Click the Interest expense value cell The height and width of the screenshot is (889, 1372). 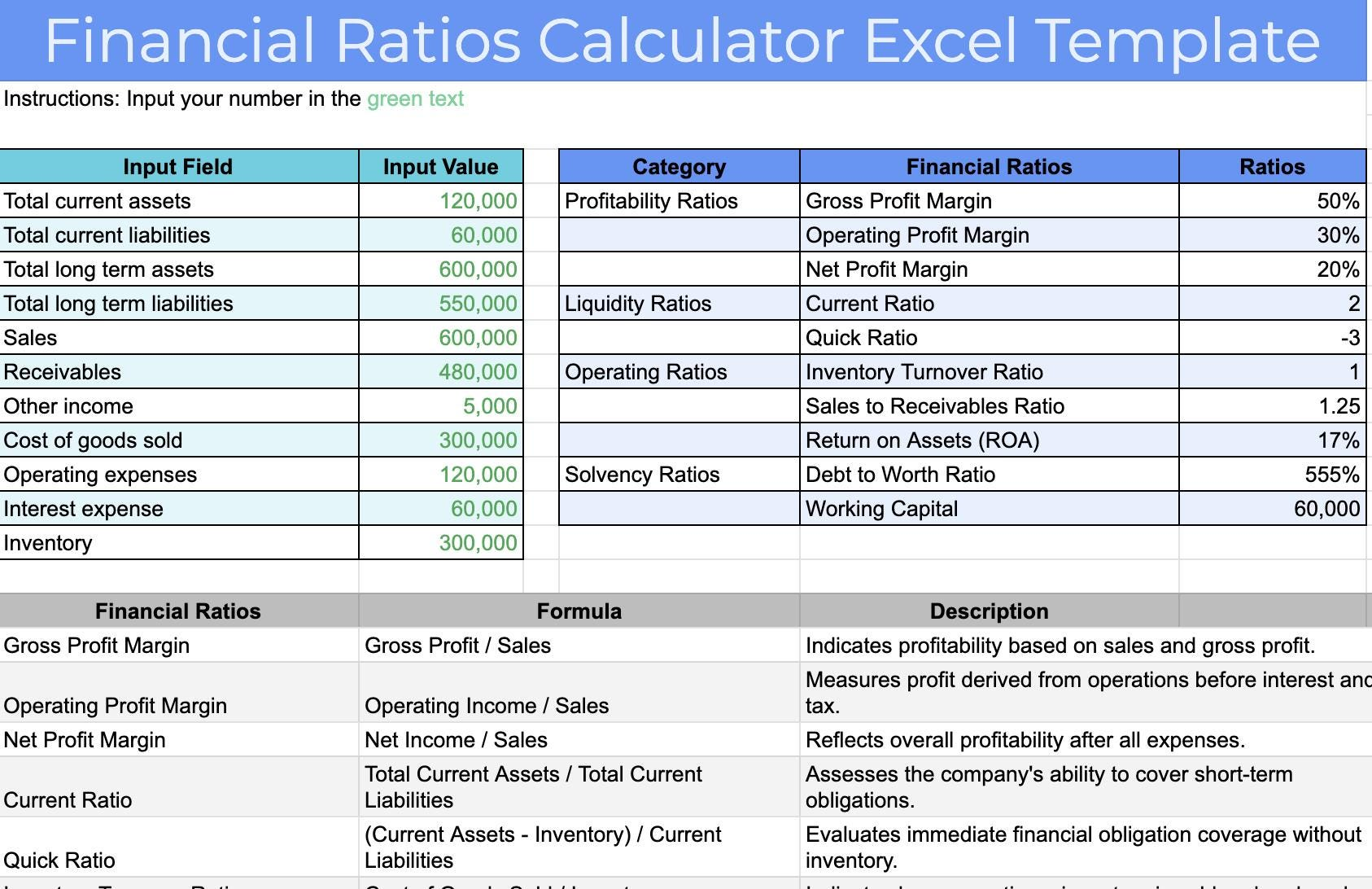point(483,509)
